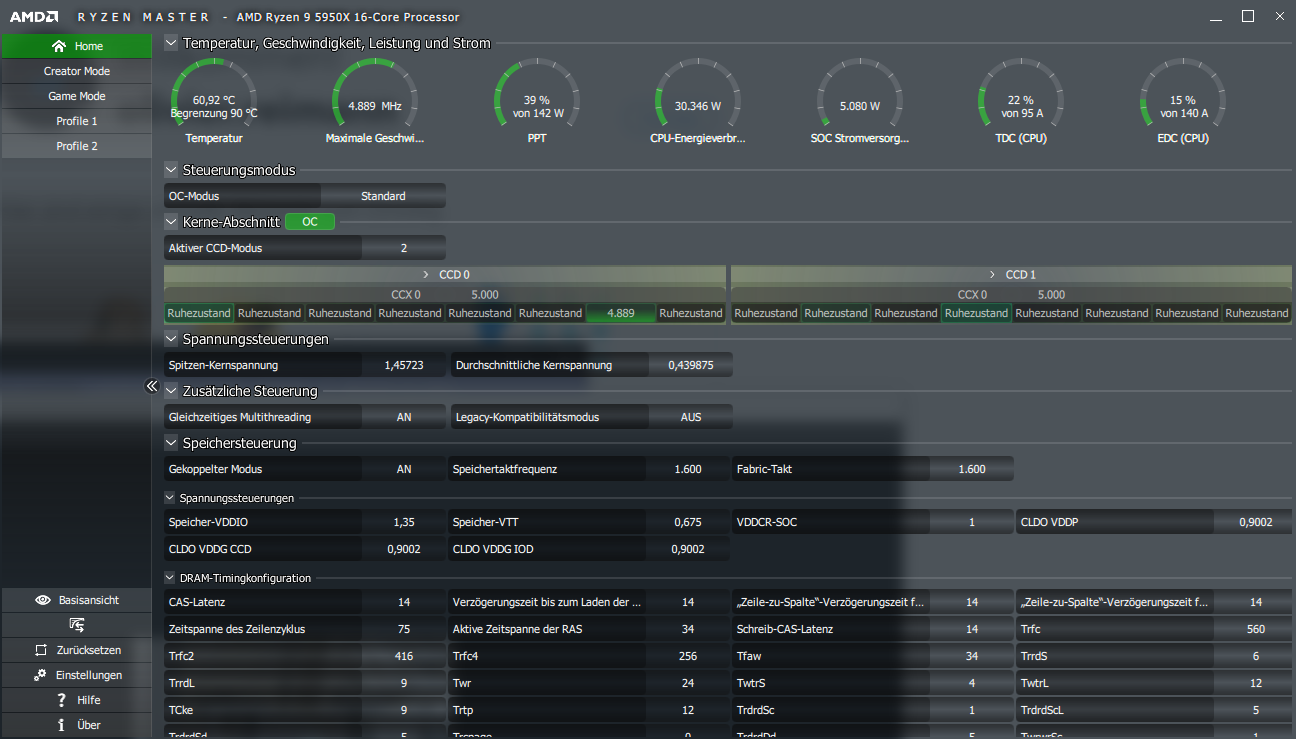This screenshot has height=739, width=1296.
Task: Collapse the sidebar with double chevron
Action: click(152, 386)
